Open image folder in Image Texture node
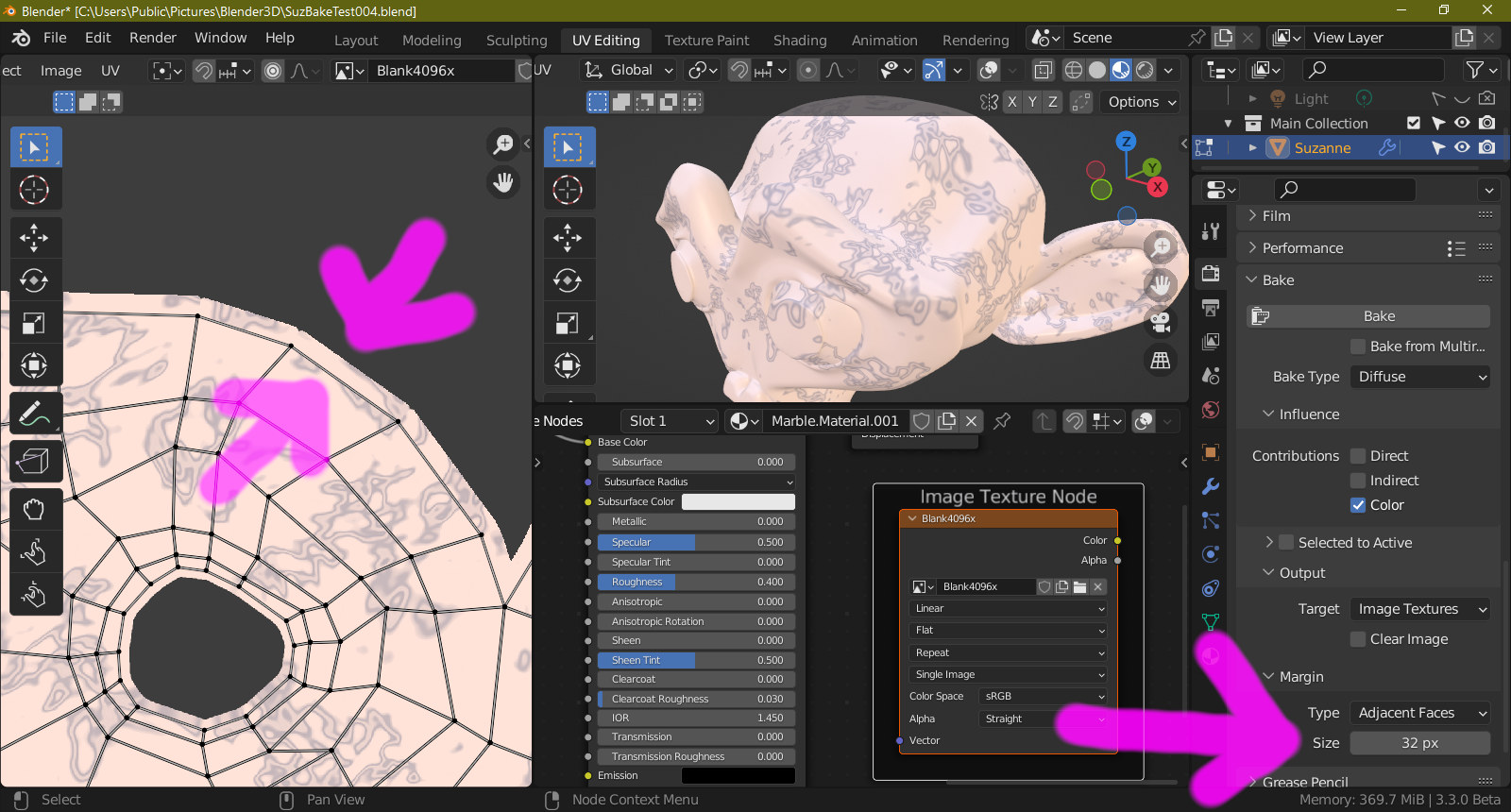 click(1079, 586)
